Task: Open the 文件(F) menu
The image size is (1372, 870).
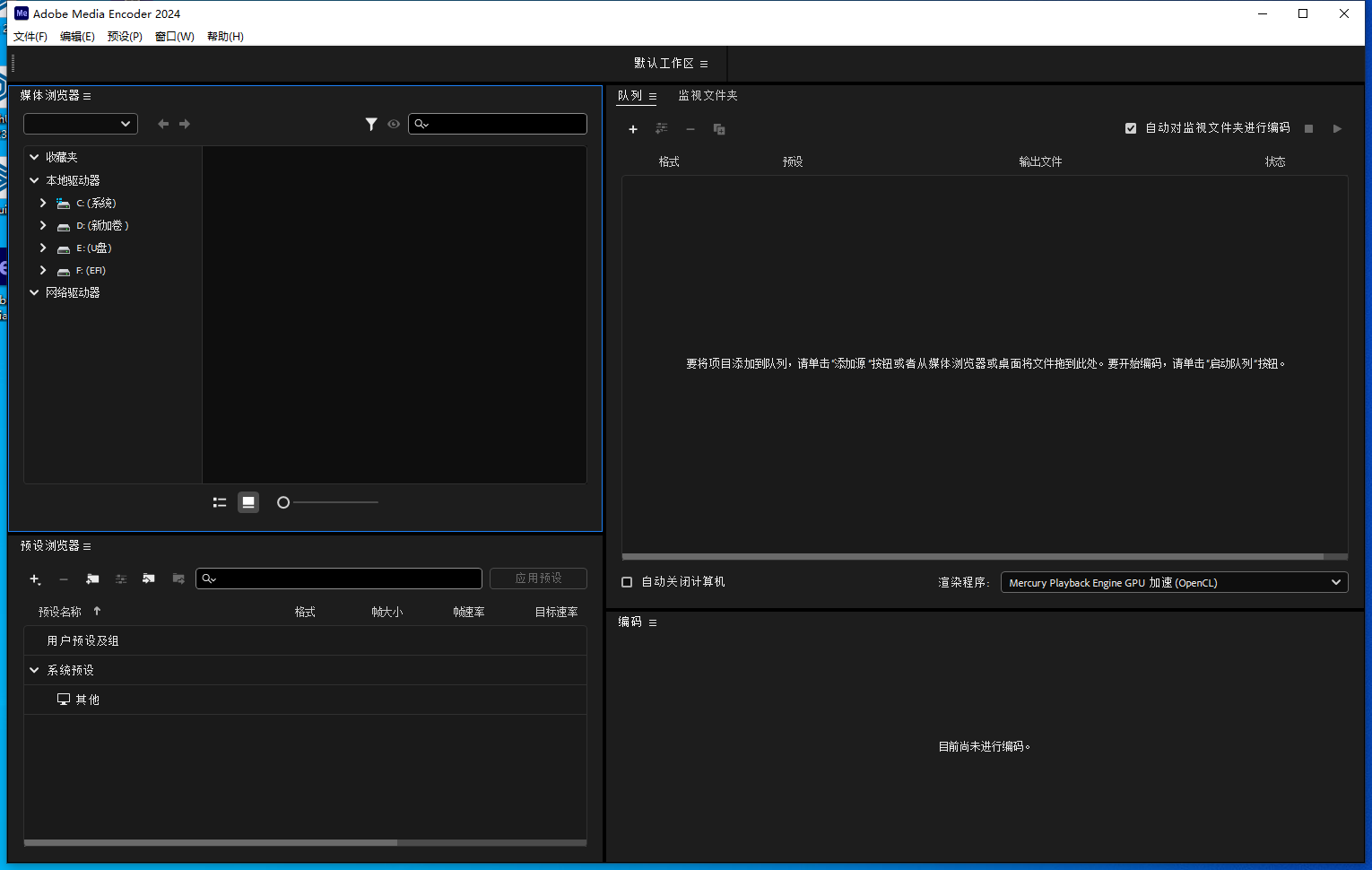Action: [x=30, y=37]
